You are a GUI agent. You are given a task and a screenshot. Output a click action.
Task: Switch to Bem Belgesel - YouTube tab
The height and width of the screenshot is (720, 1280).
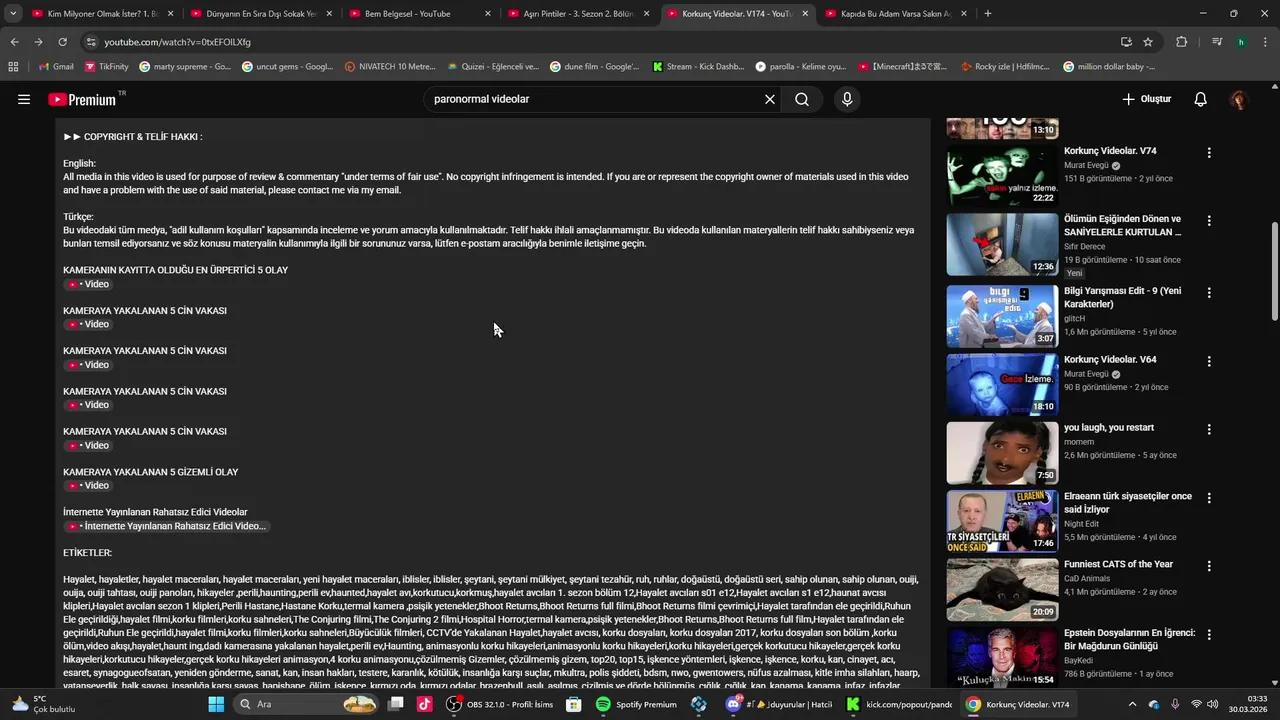click(x=420, y=14)
